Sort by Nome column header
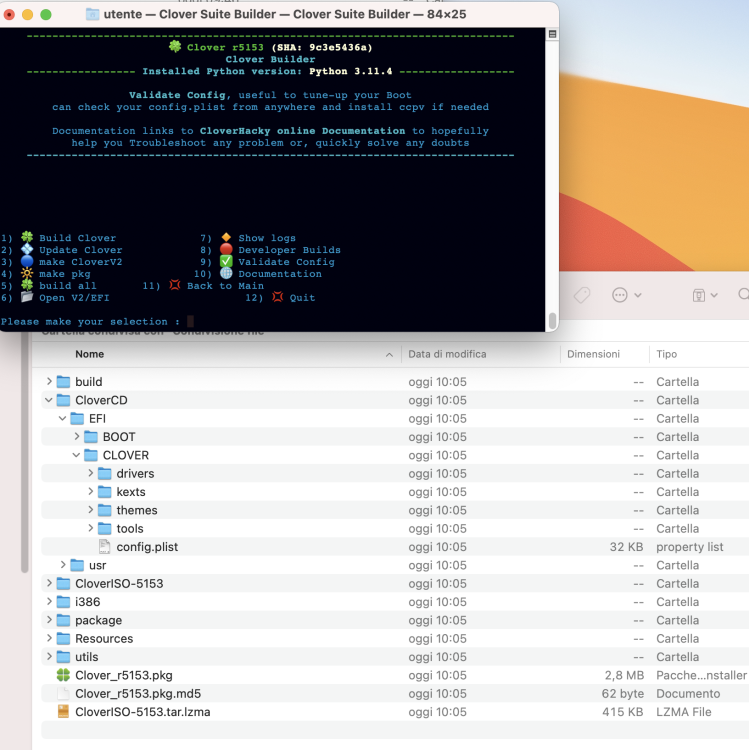This screenshot has height=750, width=749. [x=89, y=354]
